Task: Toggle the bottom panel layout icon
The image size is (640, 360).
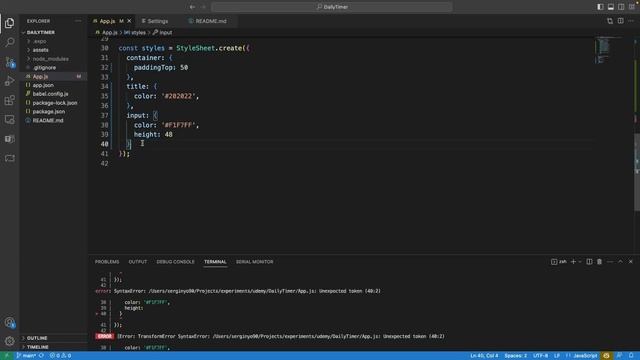Action: 611,7
